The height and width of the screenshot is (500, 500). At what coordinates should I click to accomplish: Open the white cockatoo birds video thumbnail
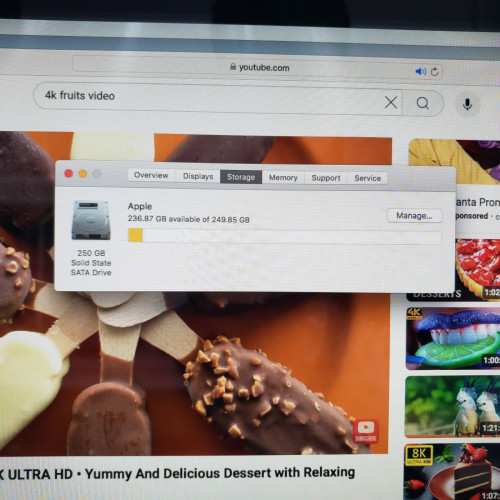pos(453,406)
